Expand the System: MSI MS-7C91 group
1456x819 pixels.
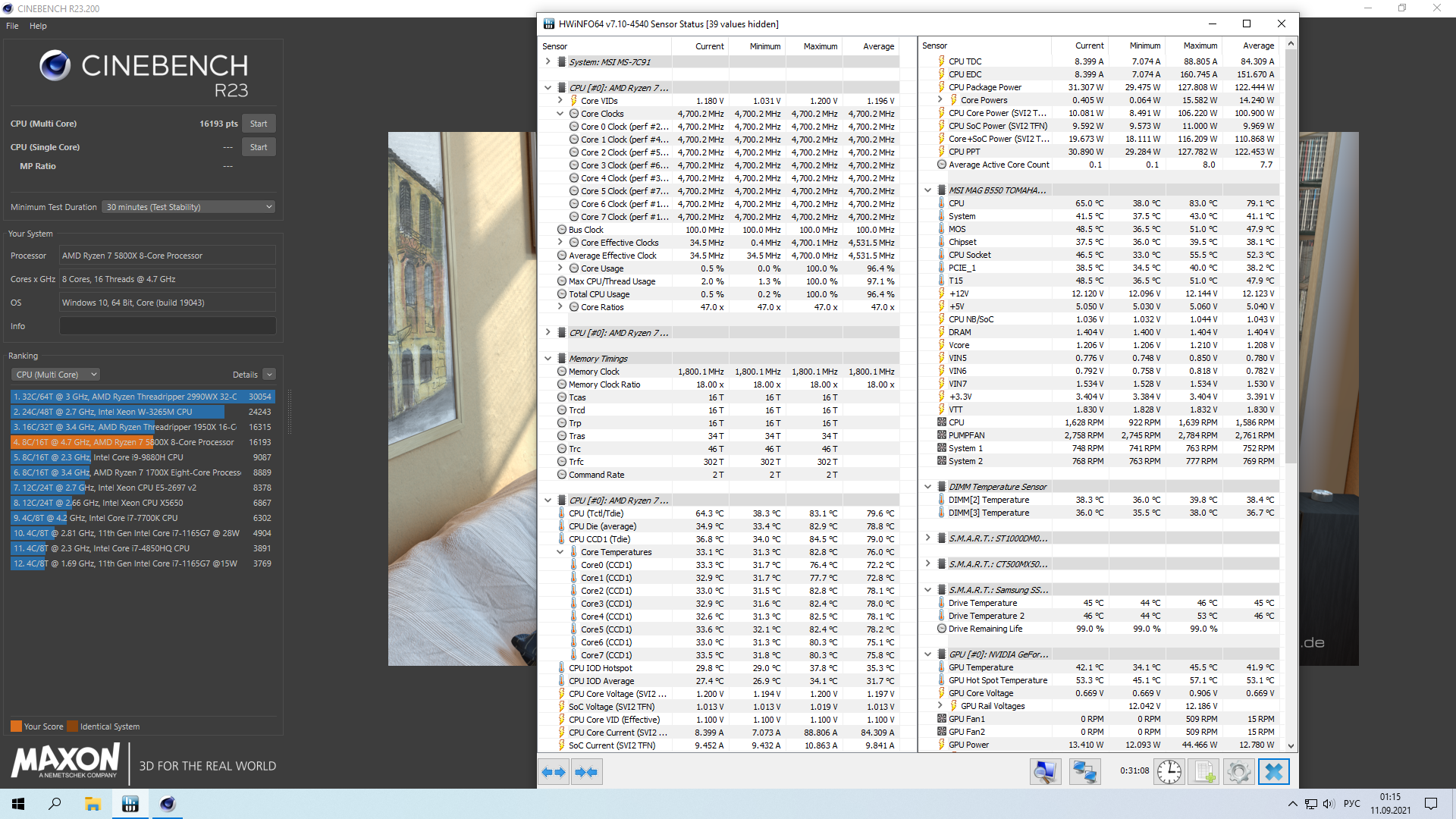(x=548, y=62)
